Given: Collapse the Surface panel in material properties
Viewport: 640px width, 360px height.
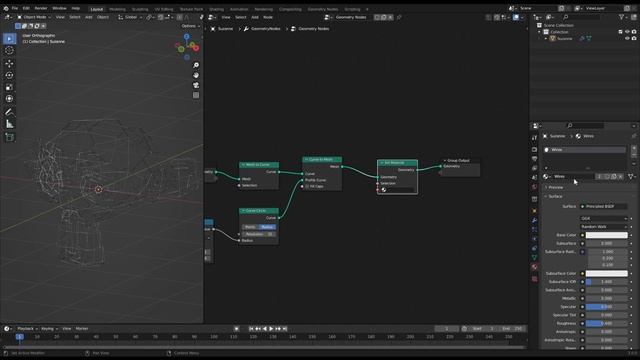Looking at the screenshot, I should [x=555, y=196].
